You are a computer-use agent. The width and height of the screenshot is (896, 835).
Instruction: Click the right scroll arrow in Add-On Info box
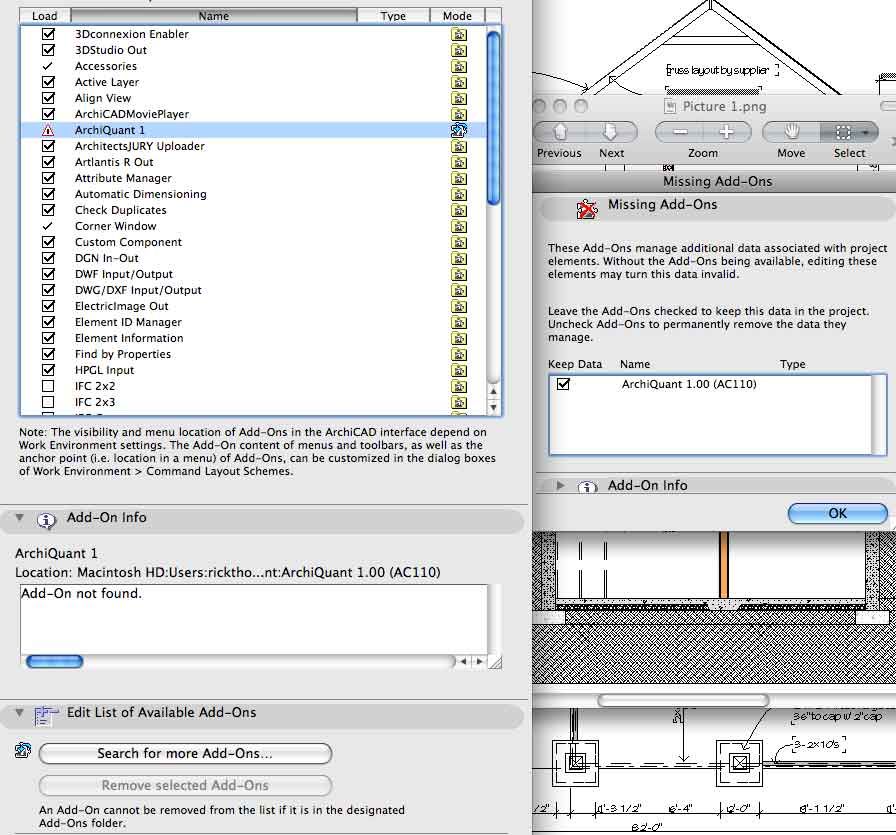tap(479, 661)
